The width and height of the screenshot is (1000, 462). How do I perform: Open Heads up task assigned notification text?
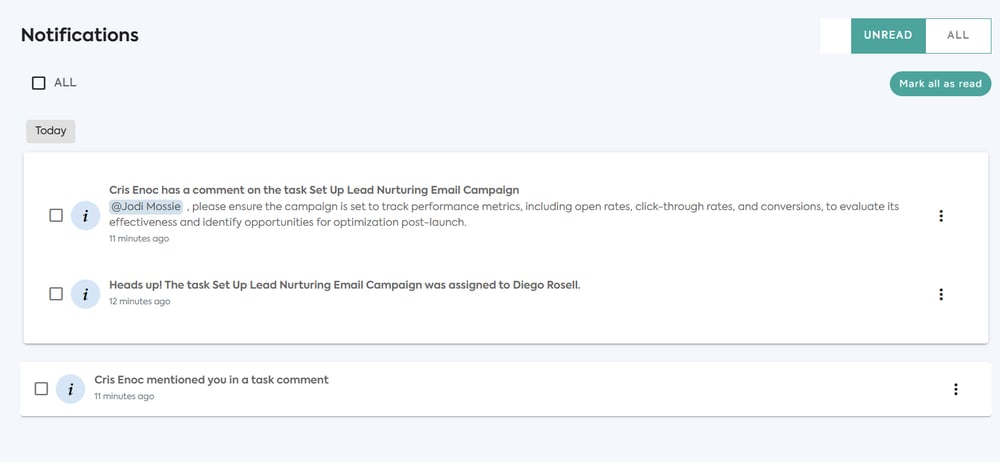[345, 285]
